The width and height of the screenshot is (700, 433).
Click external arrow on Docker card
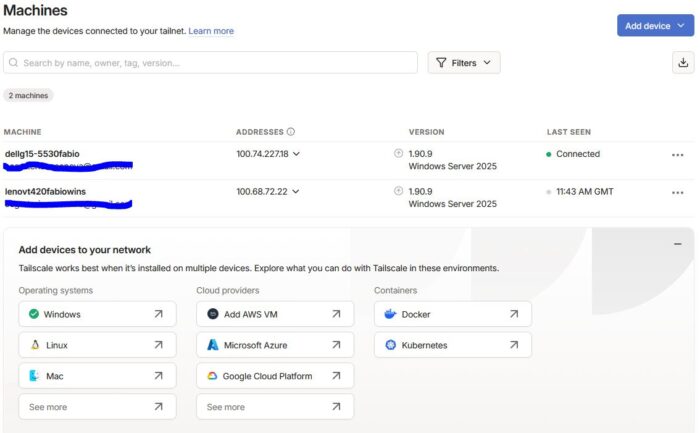pyautogui.click(x=514, y=314)
